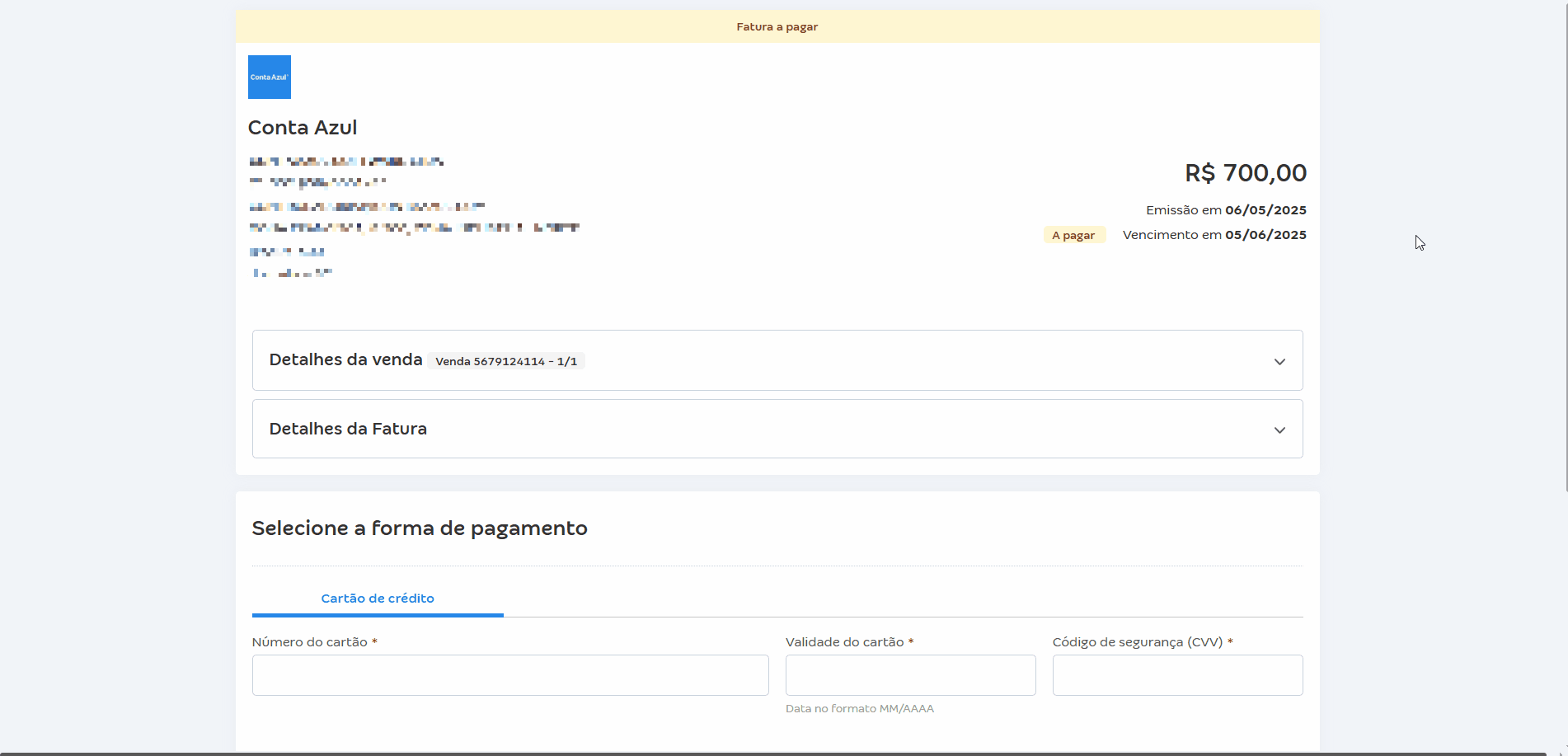Screen dimensions: 1568x756
Task: Select the A pagar status badge
Action: tap(1073, 234)
